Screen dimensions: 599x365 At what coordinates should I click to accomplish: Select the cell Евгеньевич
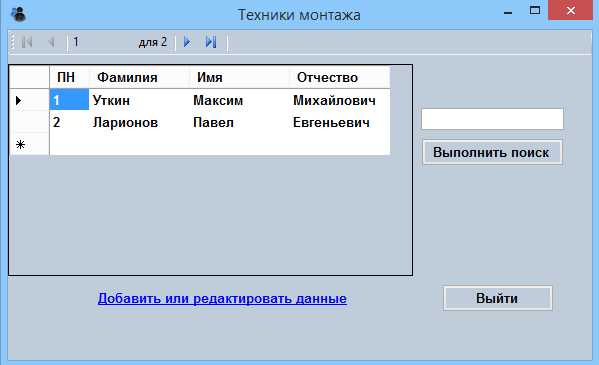(340, 122)
